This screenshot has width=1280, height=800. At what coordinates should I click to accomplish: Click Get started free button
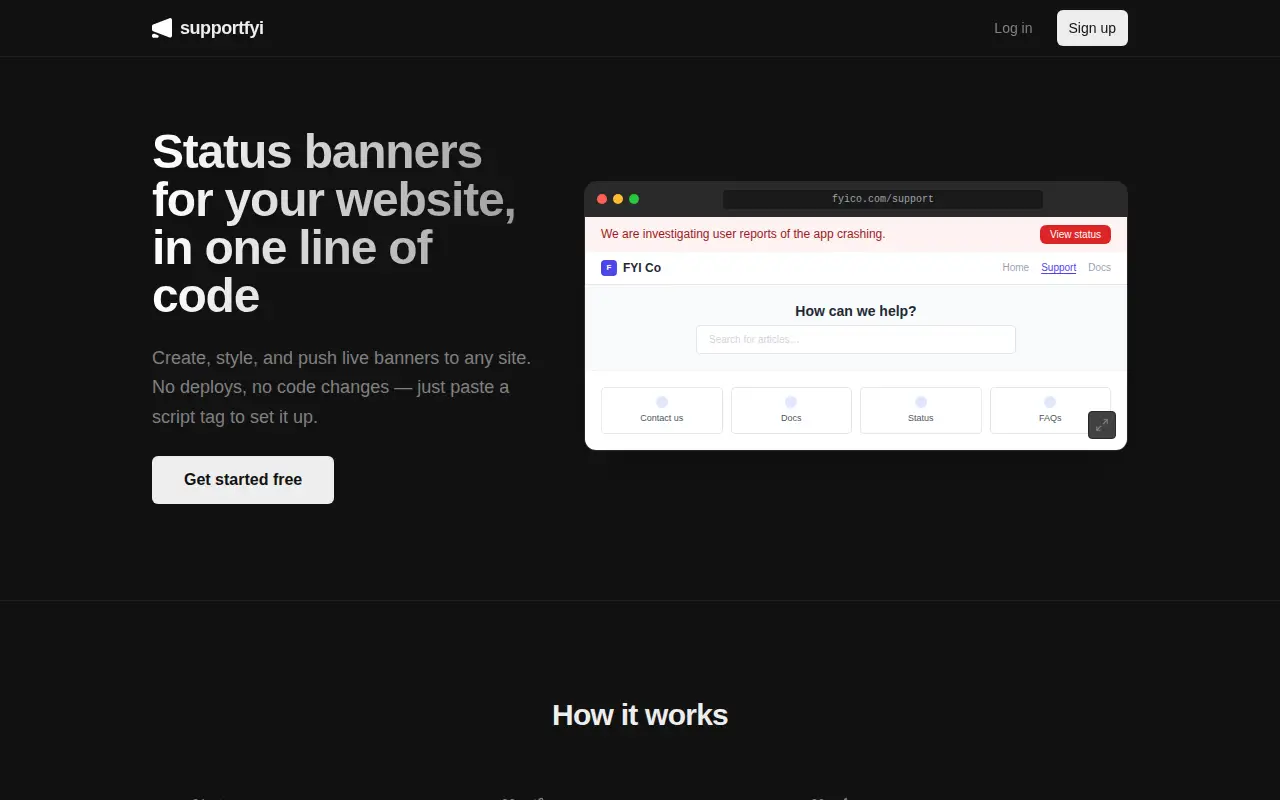(x=243, y=480)
